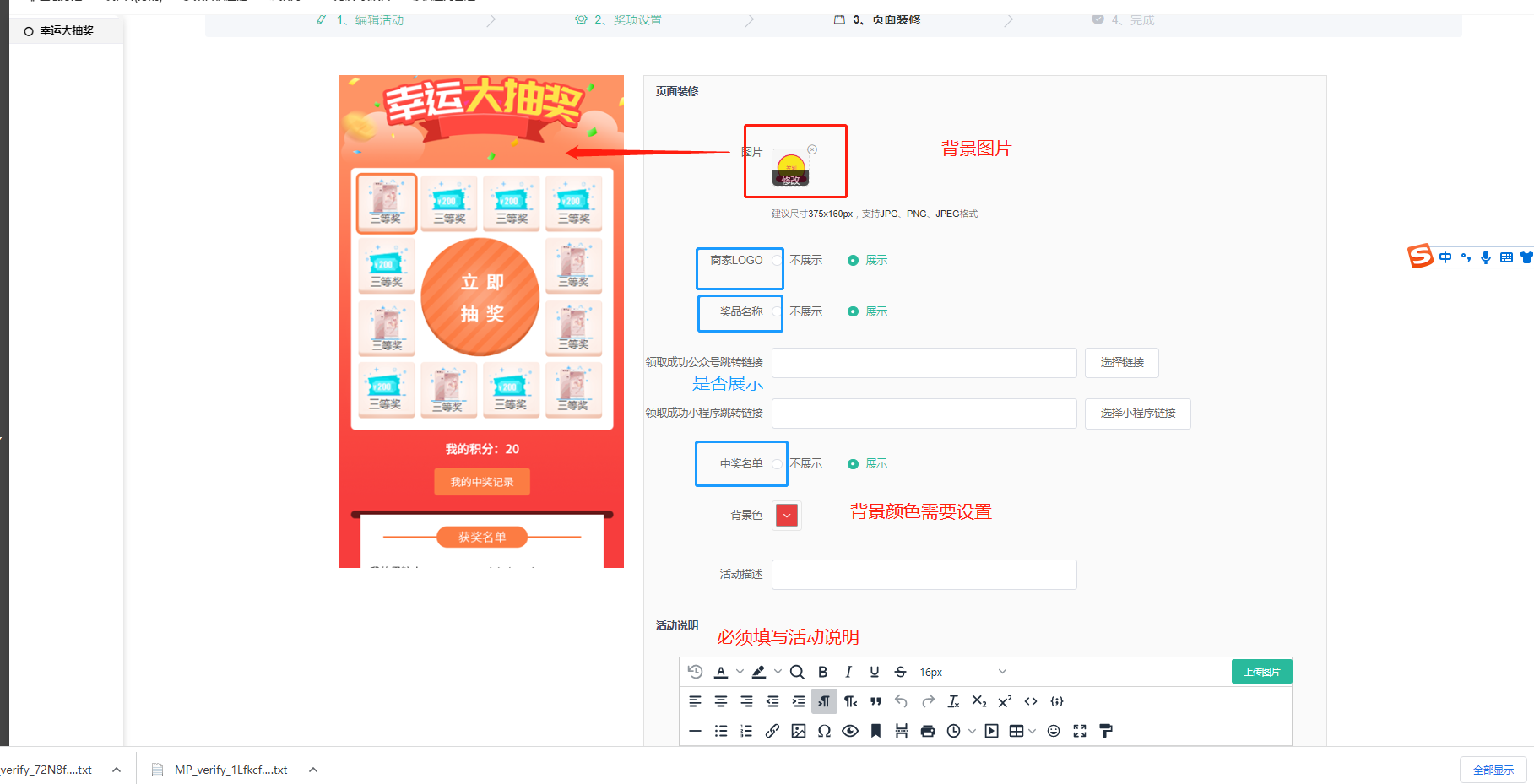Click the 选择链接 button

point(1121,363)
